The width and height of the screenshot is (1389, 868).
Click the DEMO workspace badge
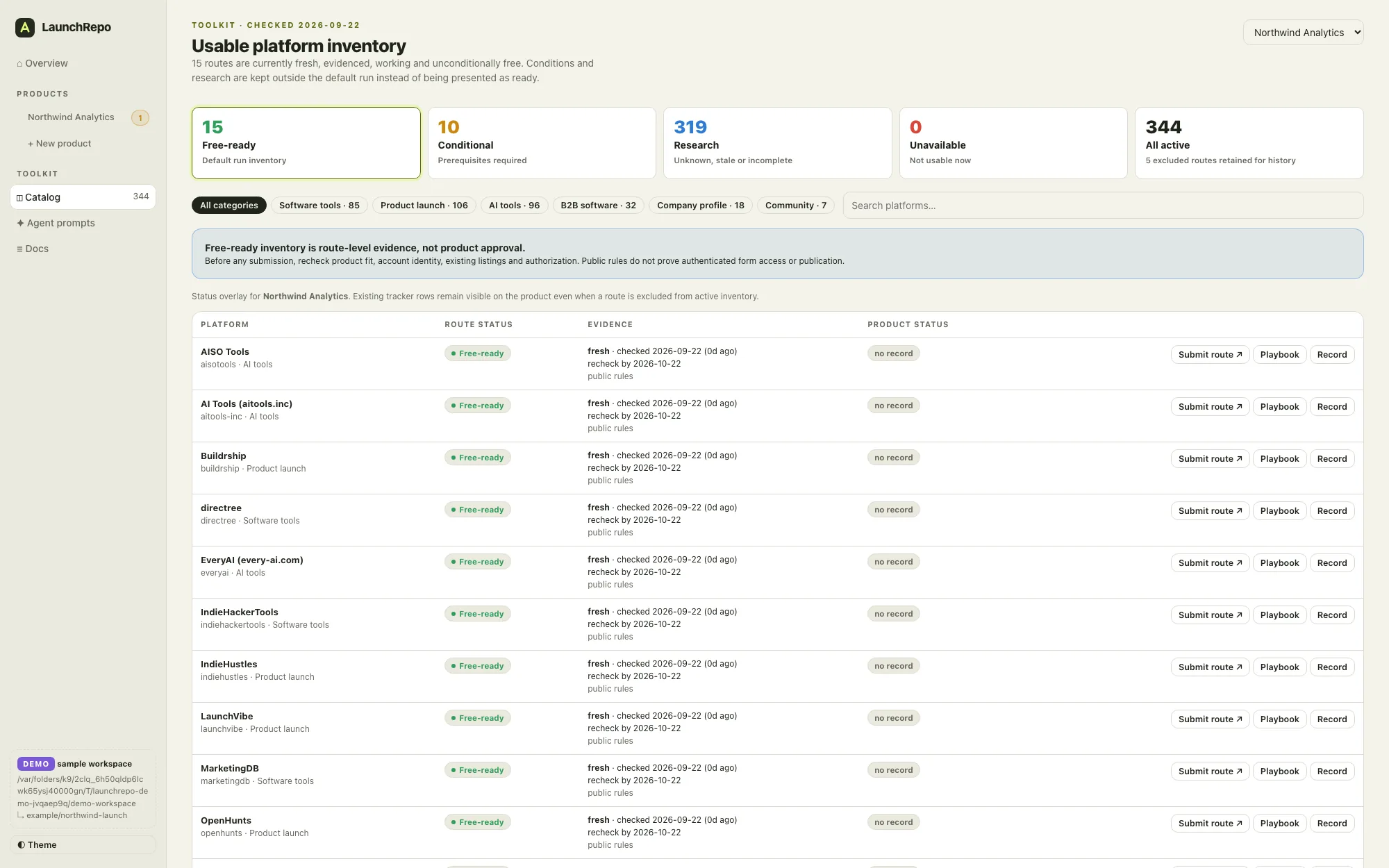pos(35,764)
